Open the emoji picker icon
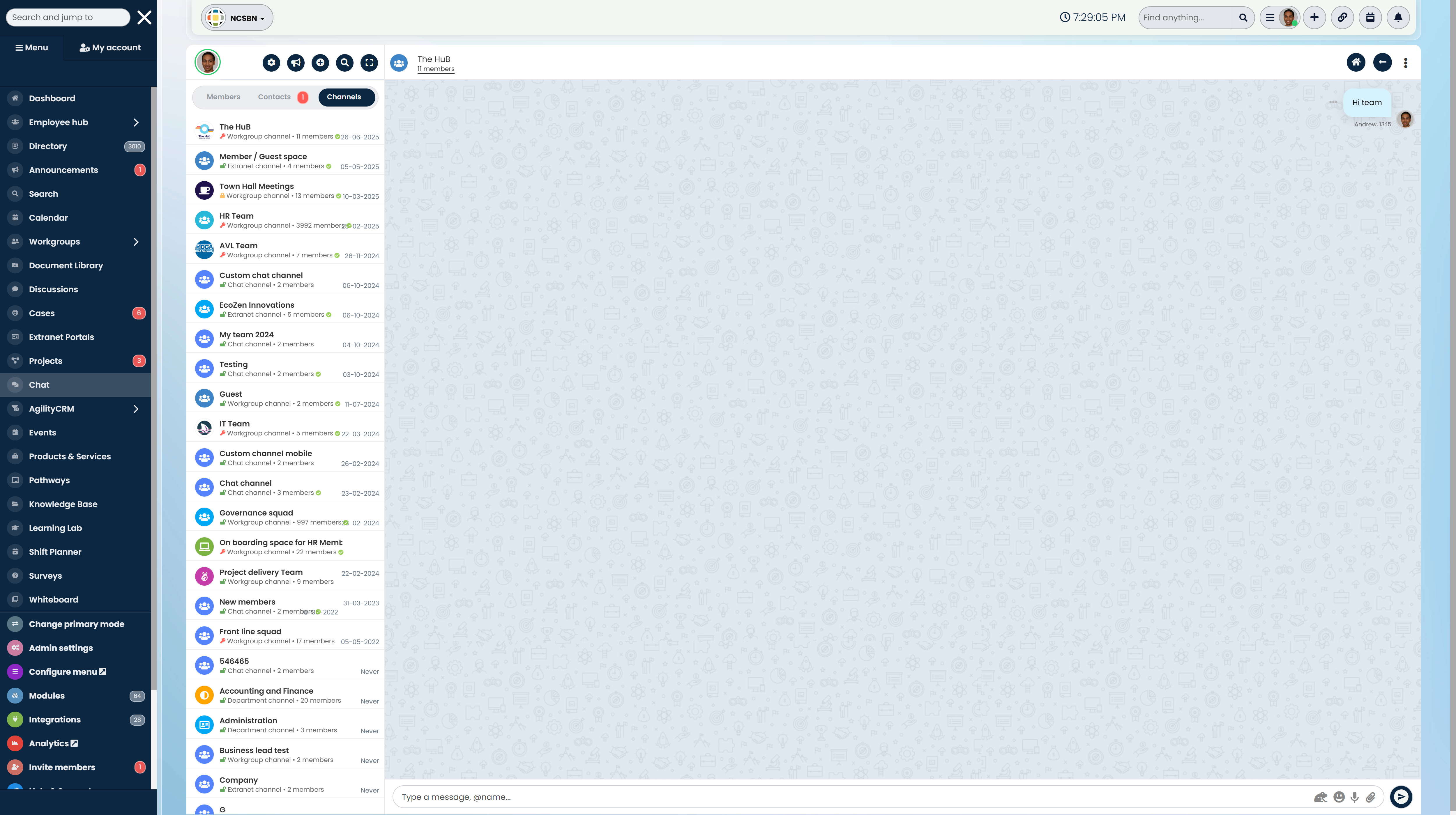Screen dimensions: 1456x815 pos(1339,797)
